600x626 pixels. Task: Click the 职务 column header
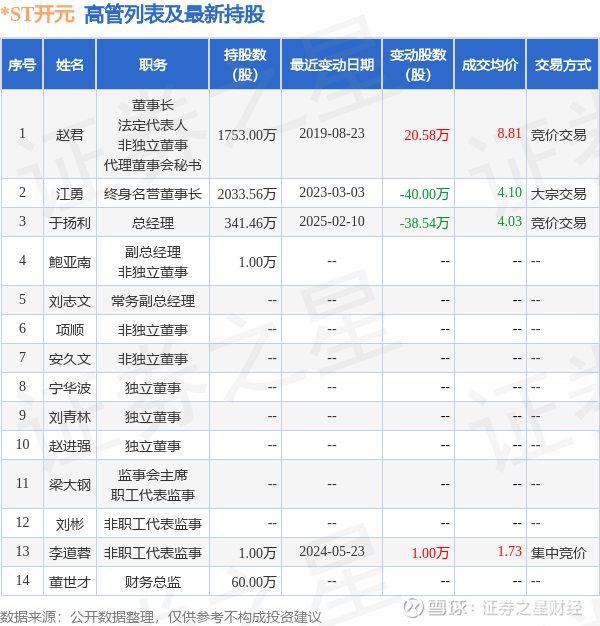[x=152, y=64]
